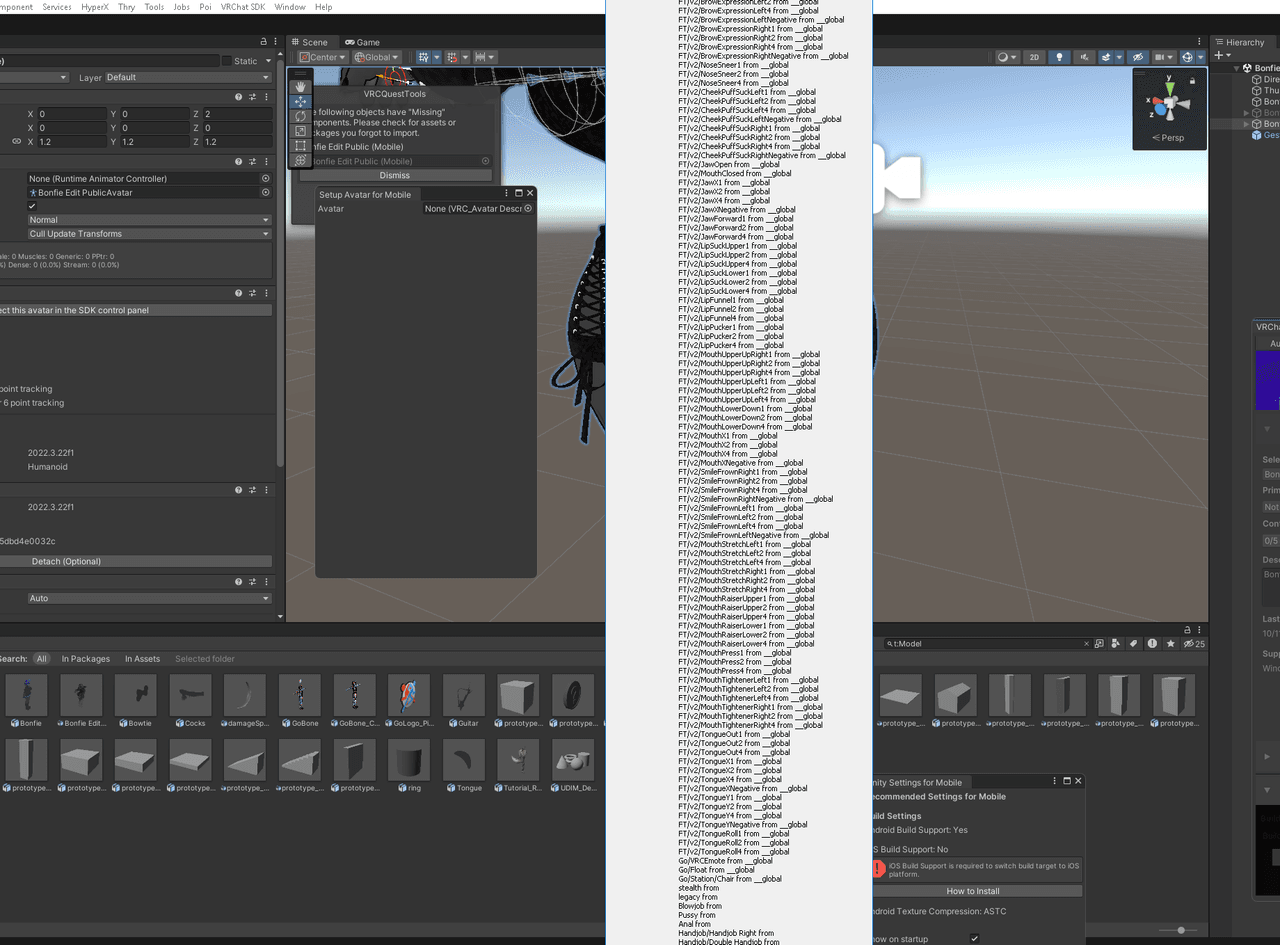Select the Move tool in Scene toolbar
Image resolution: width=1280 pixels, height=945 pixels.
(x=300, y=102)
